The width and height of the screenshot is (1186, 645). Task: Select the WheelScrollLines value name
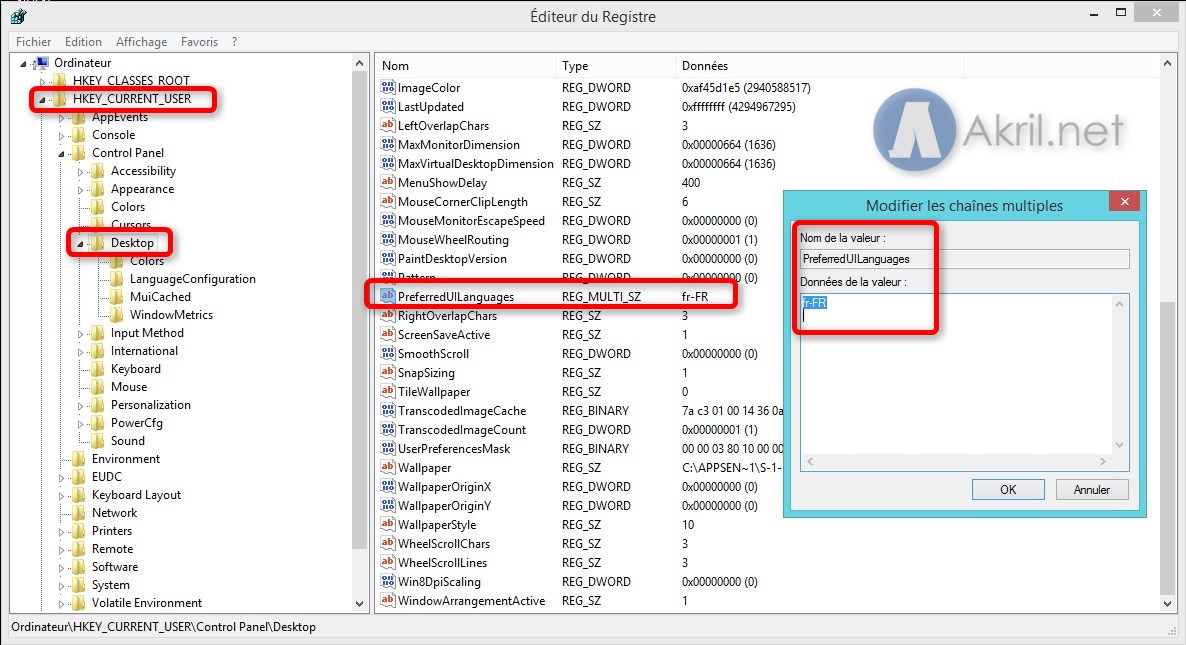pos(442,563)
